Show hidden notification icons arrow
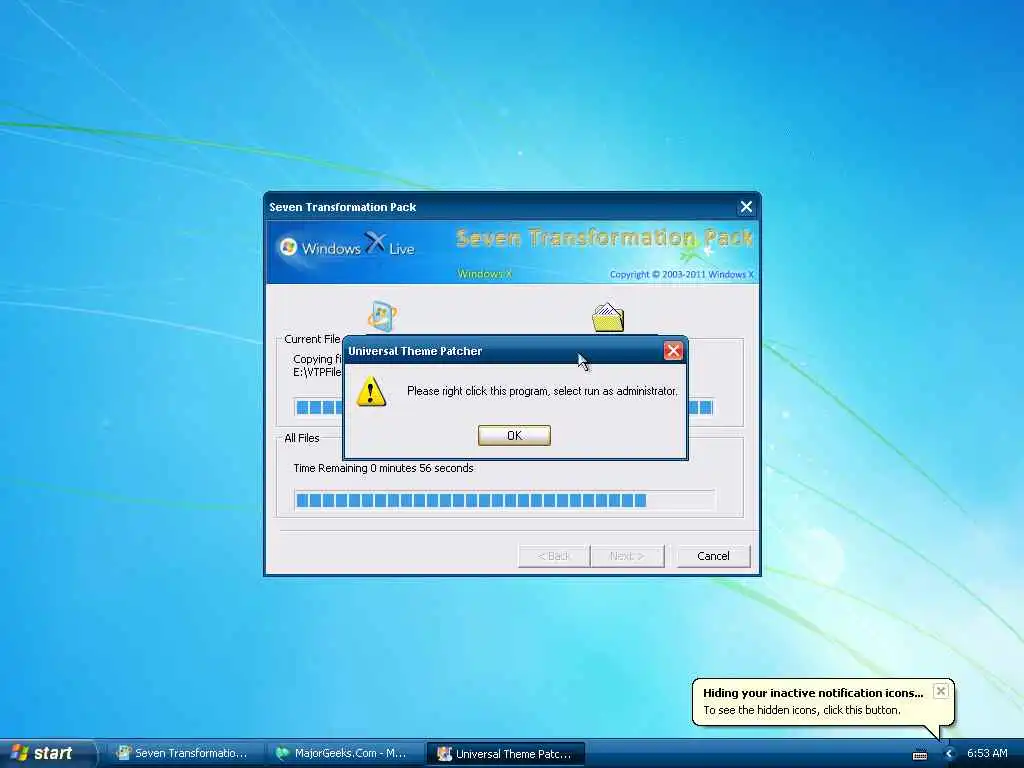This screenshot has width=1024, height=768. coord(949,754)
